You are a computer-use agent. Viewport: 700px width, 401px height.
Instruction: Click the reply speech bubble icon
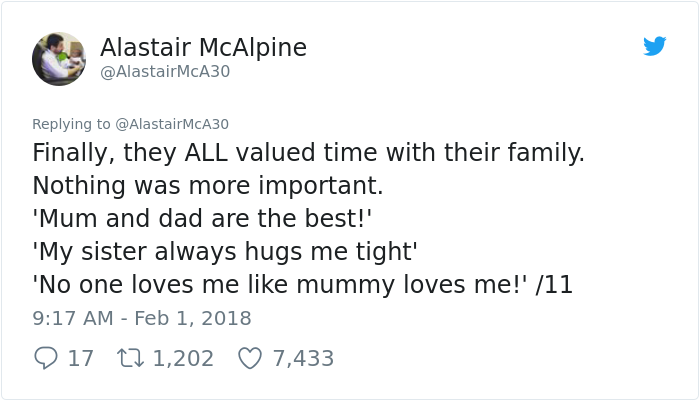[x=46, y=358]
